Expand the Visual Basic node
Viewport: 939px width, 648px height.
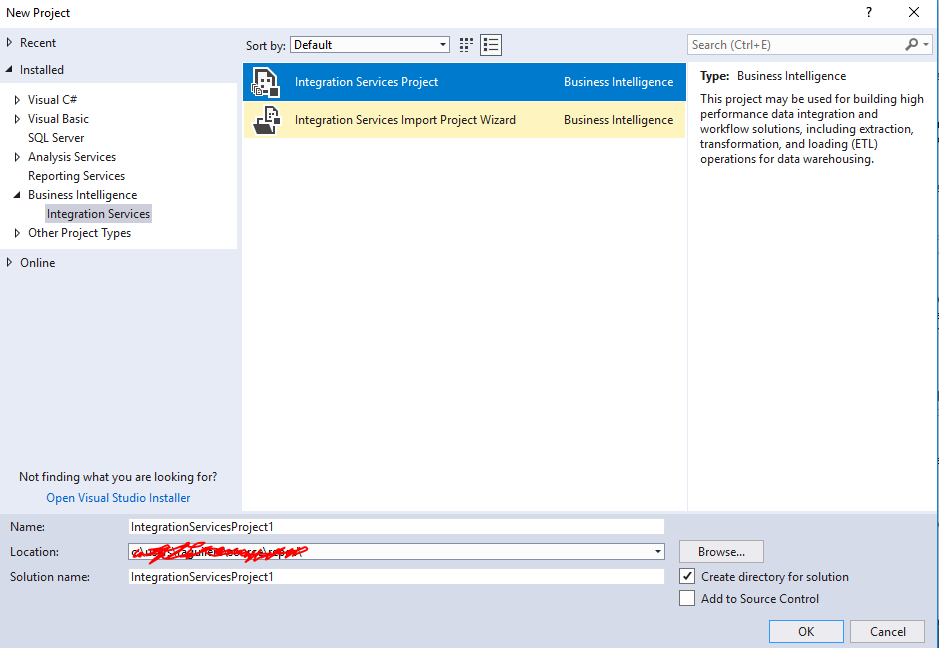pyautogui.click(x=17, y=119)
